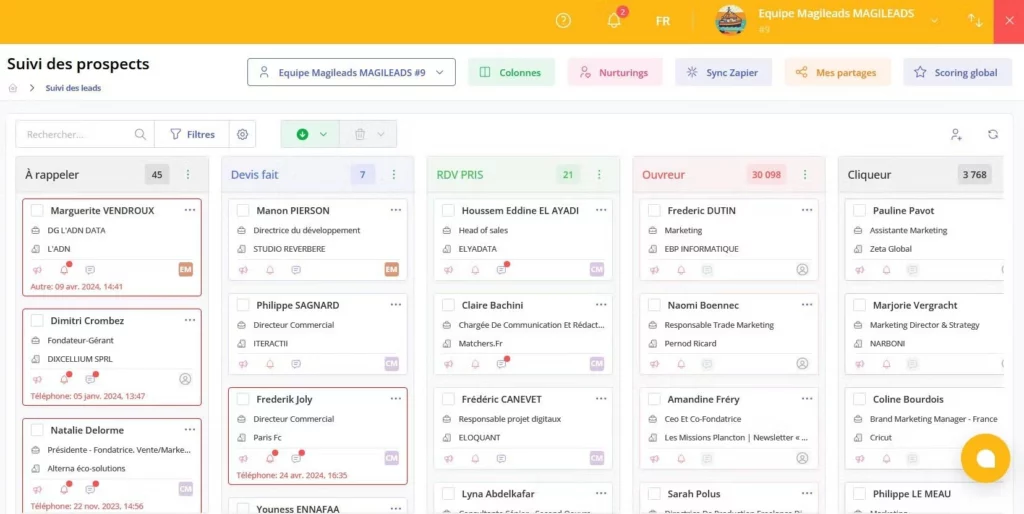Click the add user icon

point(956,134)
